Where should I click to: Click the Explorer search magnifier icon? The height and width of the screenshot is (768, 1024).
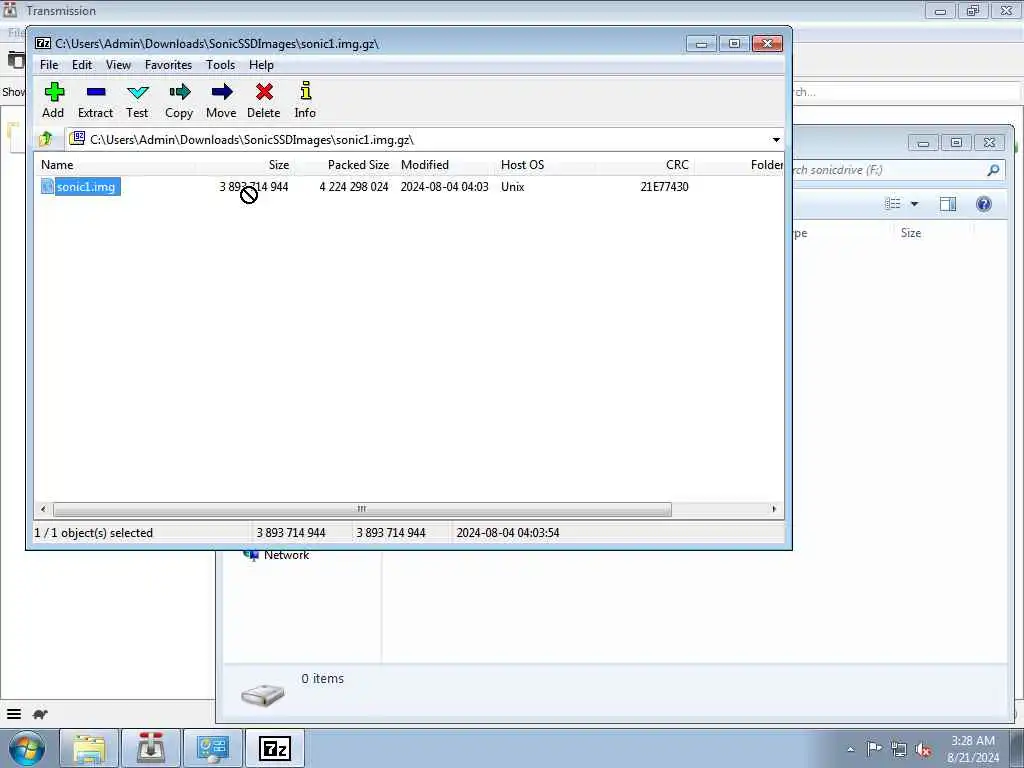[993, 170]
